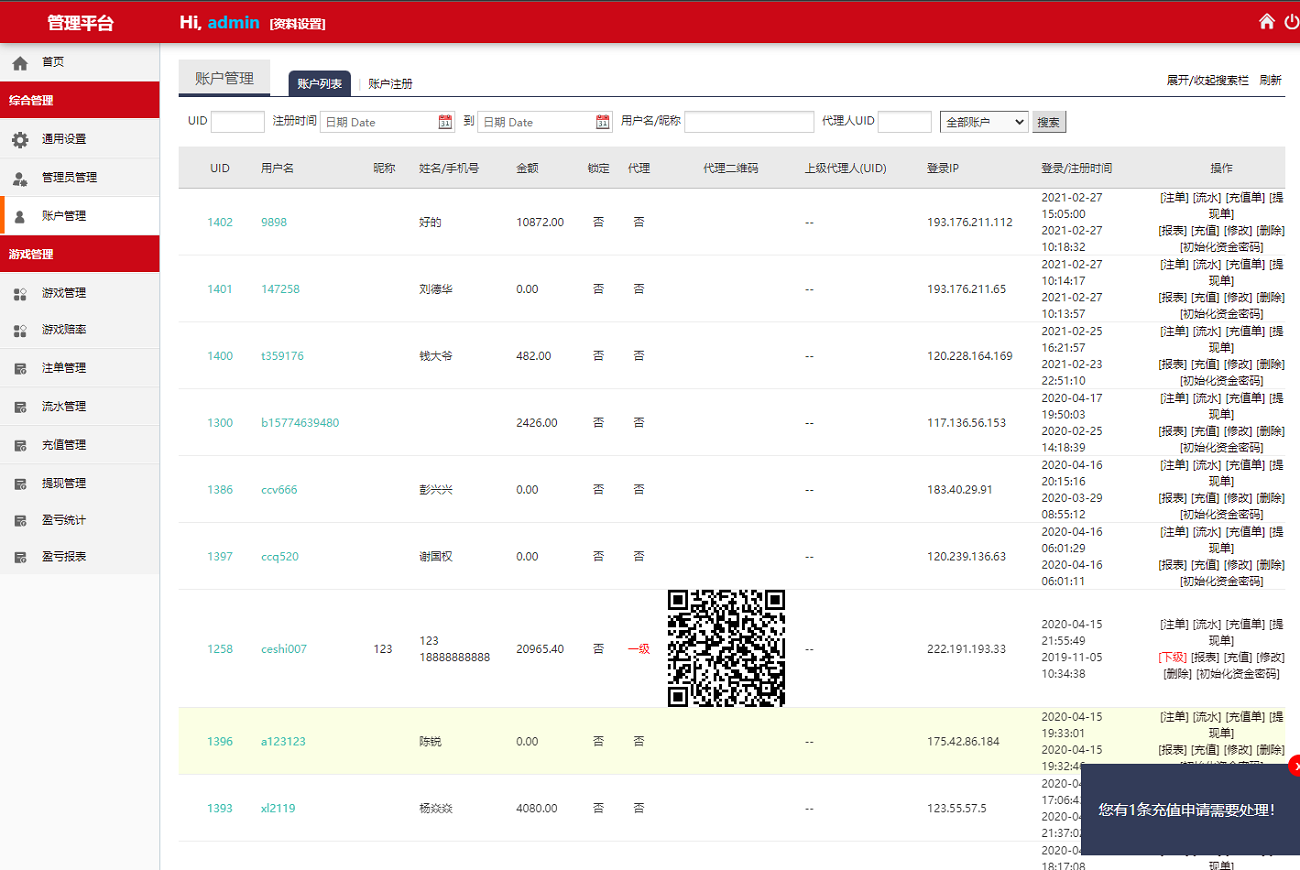Click the 搜索 button

pyautogui.click(x=1049, y=122)
